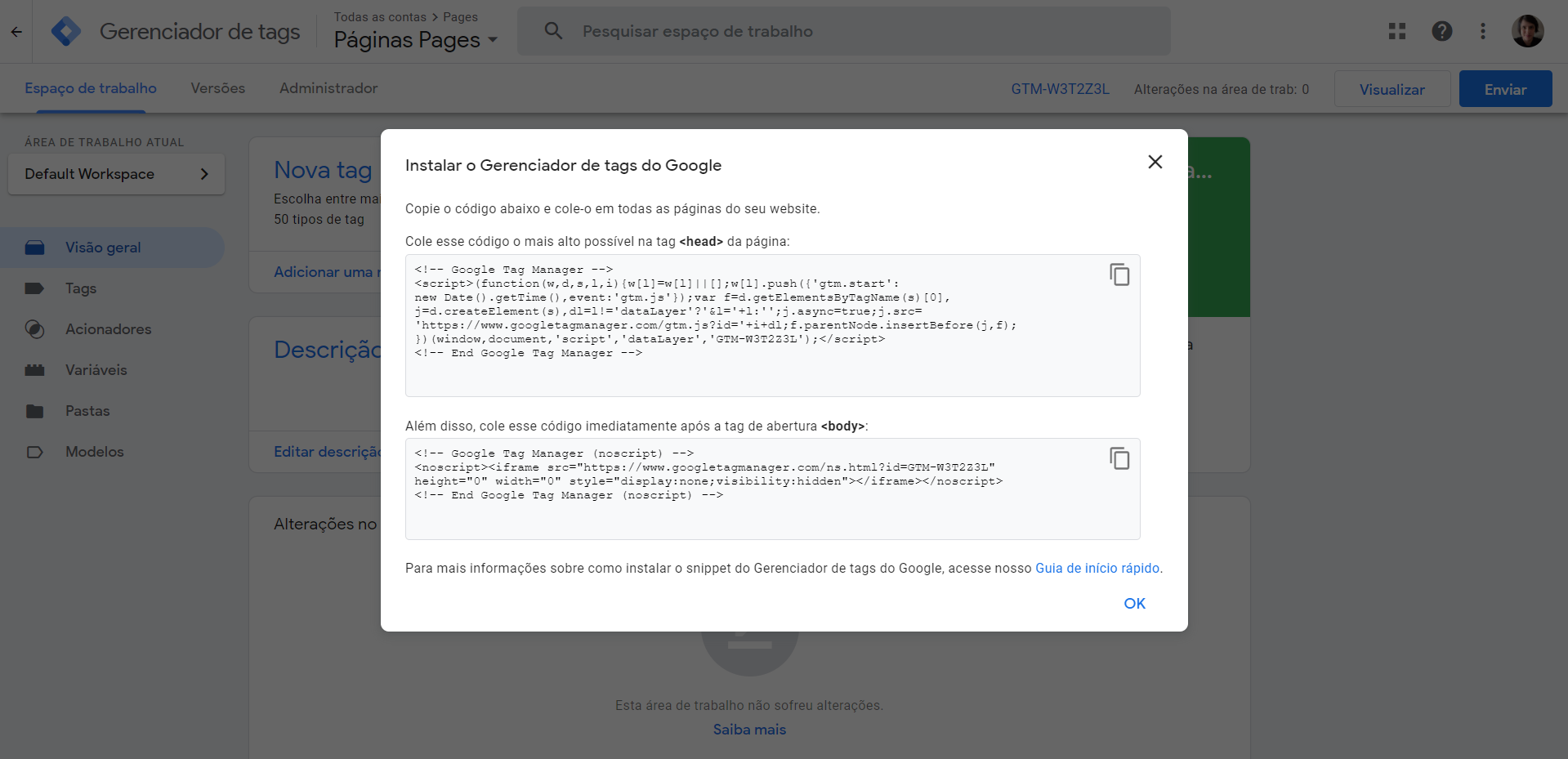Click the Acionadores sidebar icon
Viewport: 1568px width, 759px height.
click(34, 329)
